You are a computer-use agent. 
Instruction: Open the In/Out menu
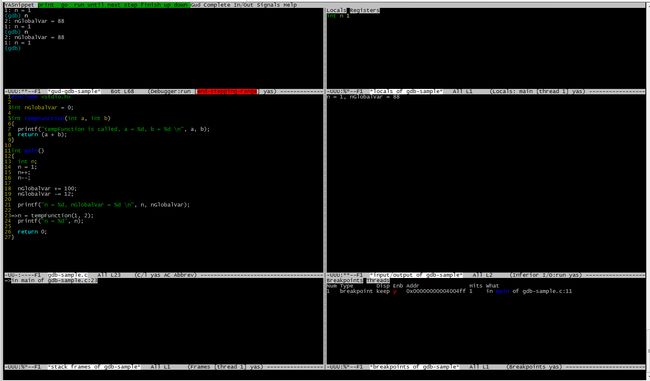click(x=243, y=5)
